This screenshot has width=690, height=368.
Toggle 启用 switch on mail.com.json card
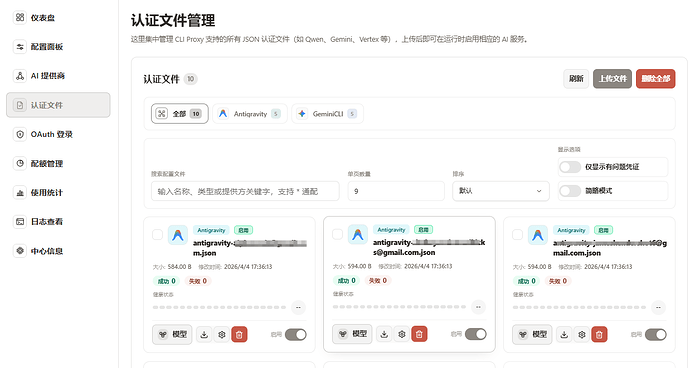click(655, 335)
